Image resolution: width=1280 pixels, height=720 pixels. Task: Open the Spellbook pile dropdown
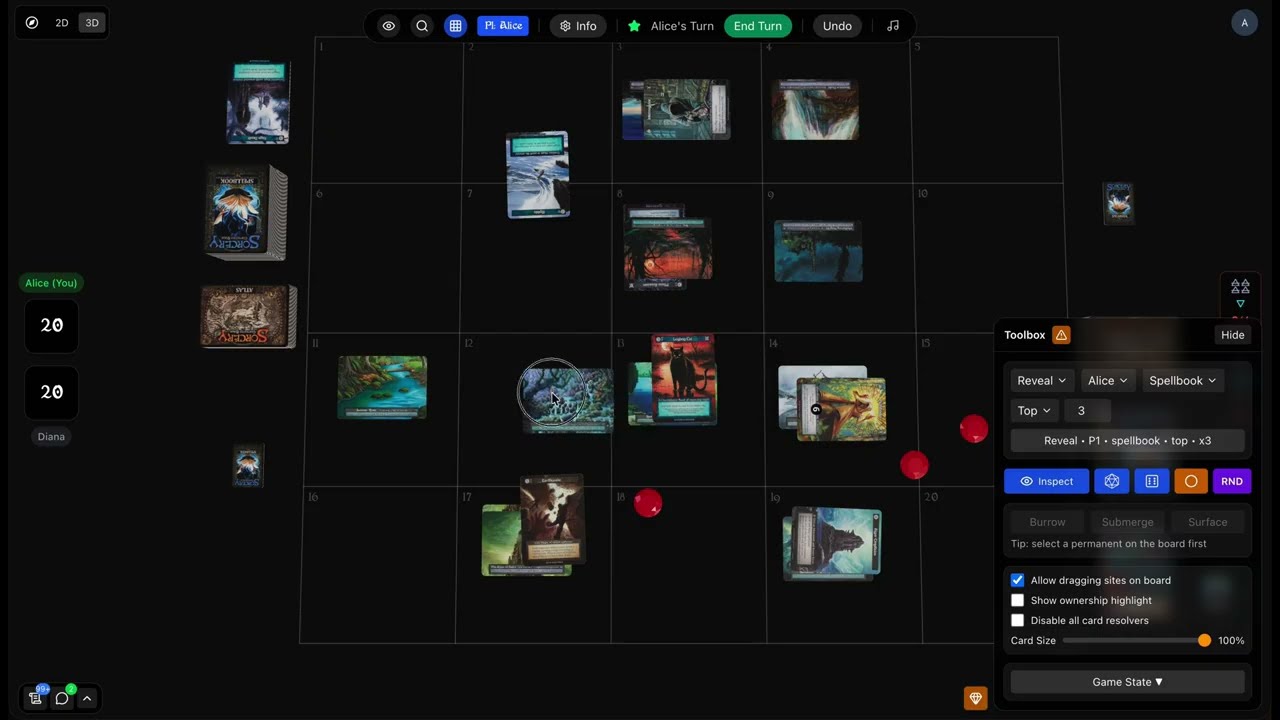click(x=1183, y=380)
